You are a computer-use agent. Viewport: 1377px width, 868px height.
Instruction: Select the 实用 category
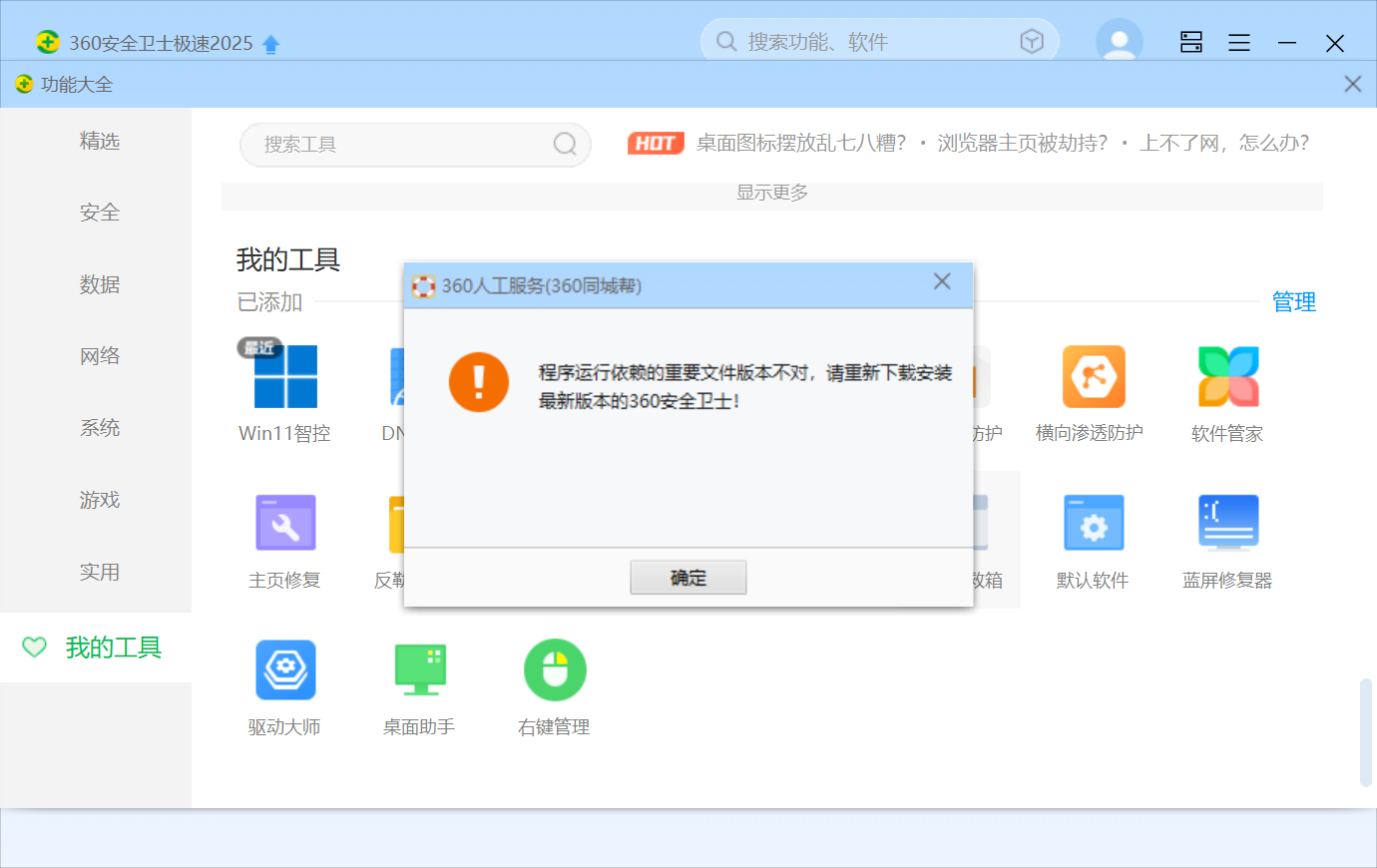click(100, 572)
